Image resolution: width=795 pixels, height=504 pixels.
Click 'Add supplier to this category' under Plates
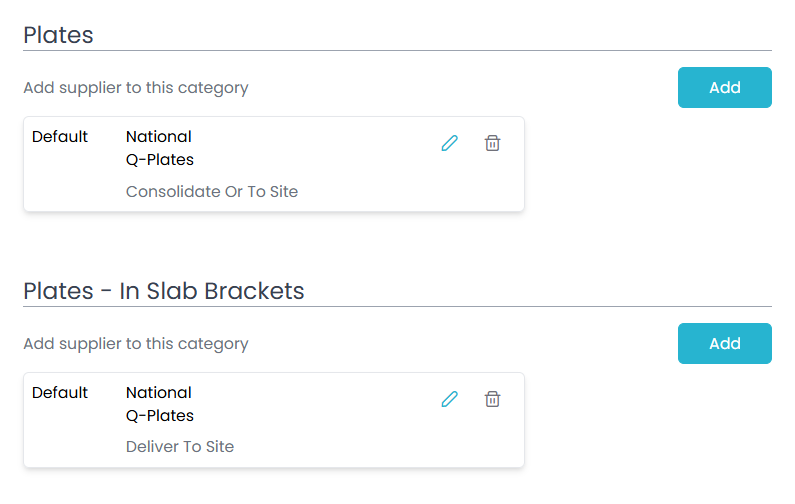coord(136,88)
